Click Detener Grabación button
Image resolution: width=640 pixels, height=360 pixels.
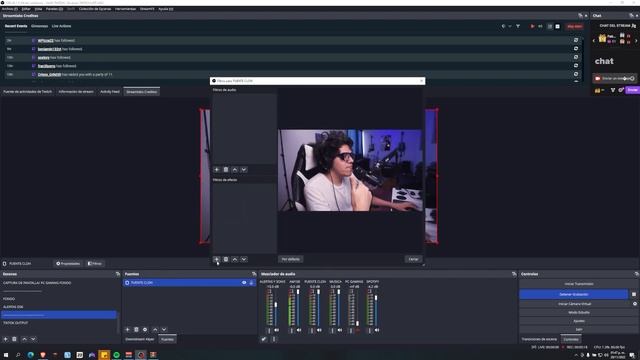(x=573, y=294)
